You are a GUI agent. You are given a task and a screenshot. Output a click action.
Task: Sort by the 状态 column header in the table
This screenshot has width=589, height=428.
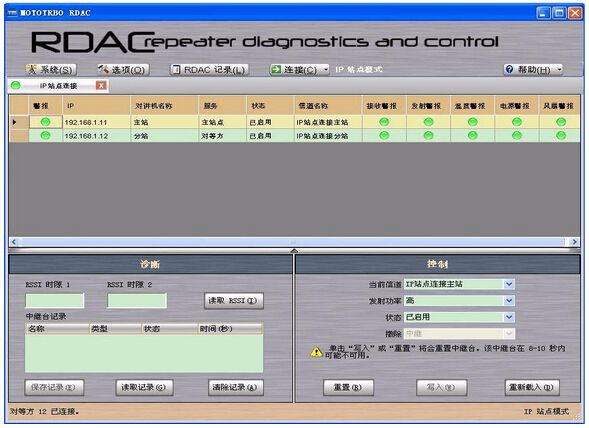click(270, 106)
